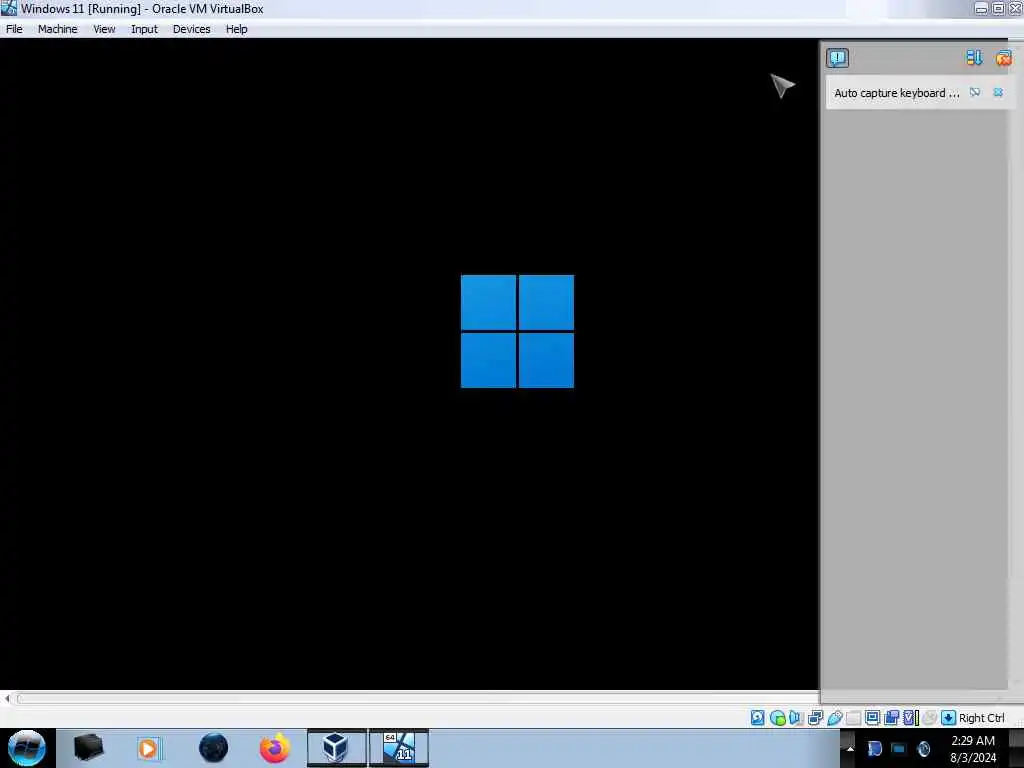
Task: Switch to Windows 11 VM taskbar button
Action: point(399,748)
